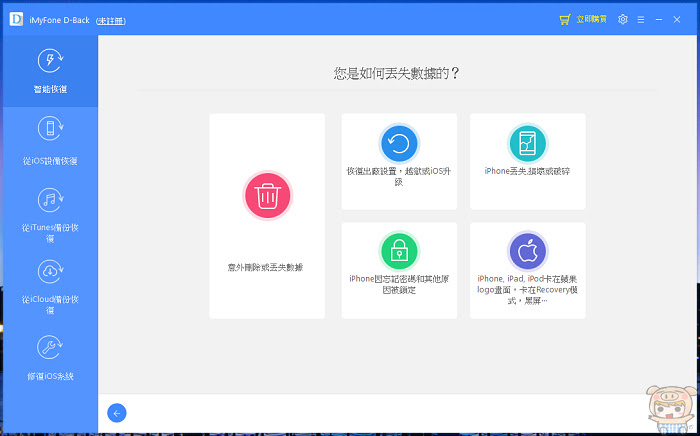This screenshot has width=700, height=436.
Task: Choose 恢復出廠設置,越獄或iOS升級 option text
Action: click(399, 176)
